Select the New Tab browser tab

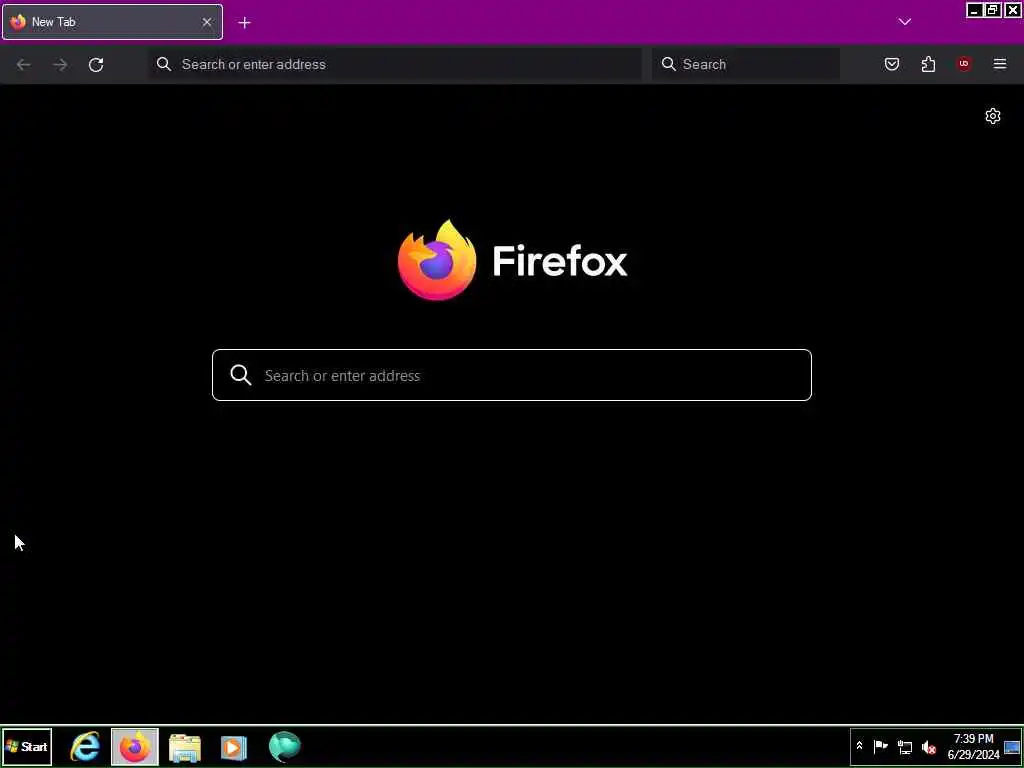click(x=112, y=22)
